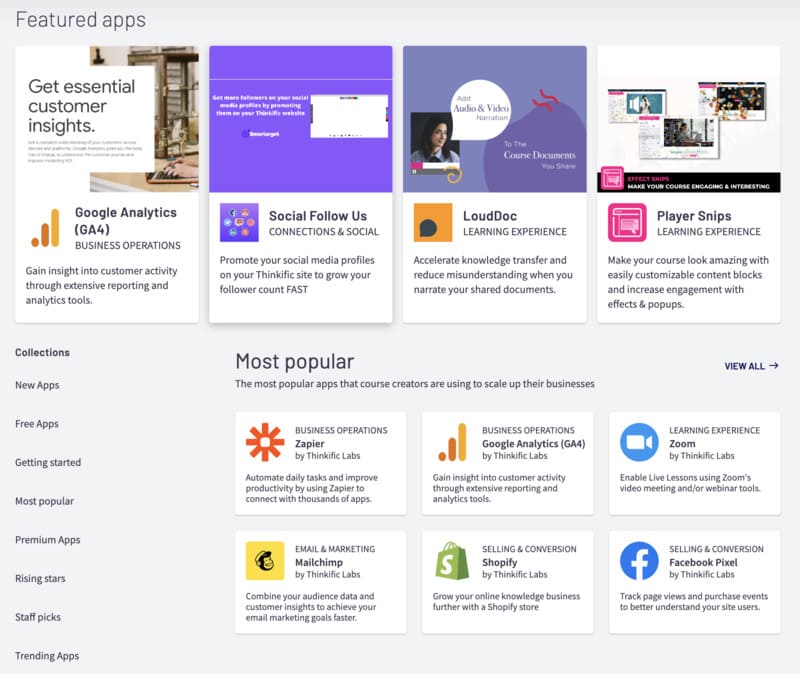Open Google Analytics (GA4) title in Most popular
The image size is (800, 674).
(x=534, y=443)
